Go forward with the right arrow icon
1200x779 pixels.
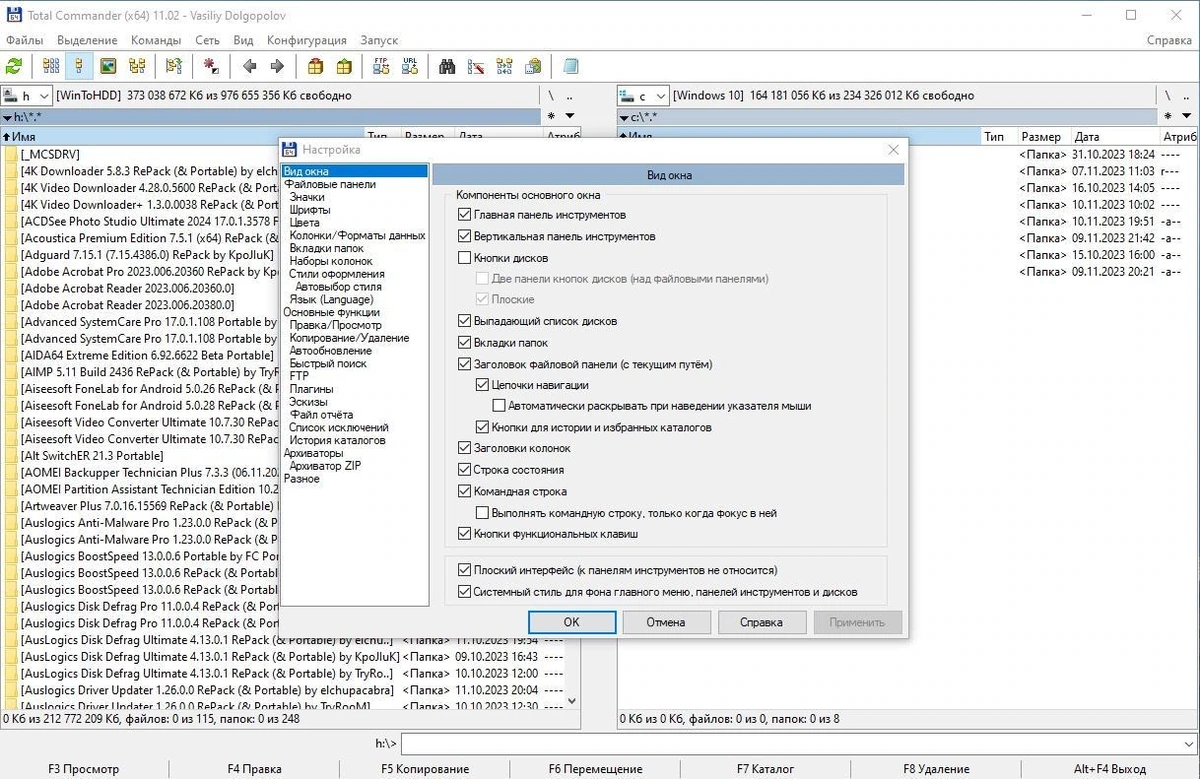pyautogui.click(x=277, y=66)
